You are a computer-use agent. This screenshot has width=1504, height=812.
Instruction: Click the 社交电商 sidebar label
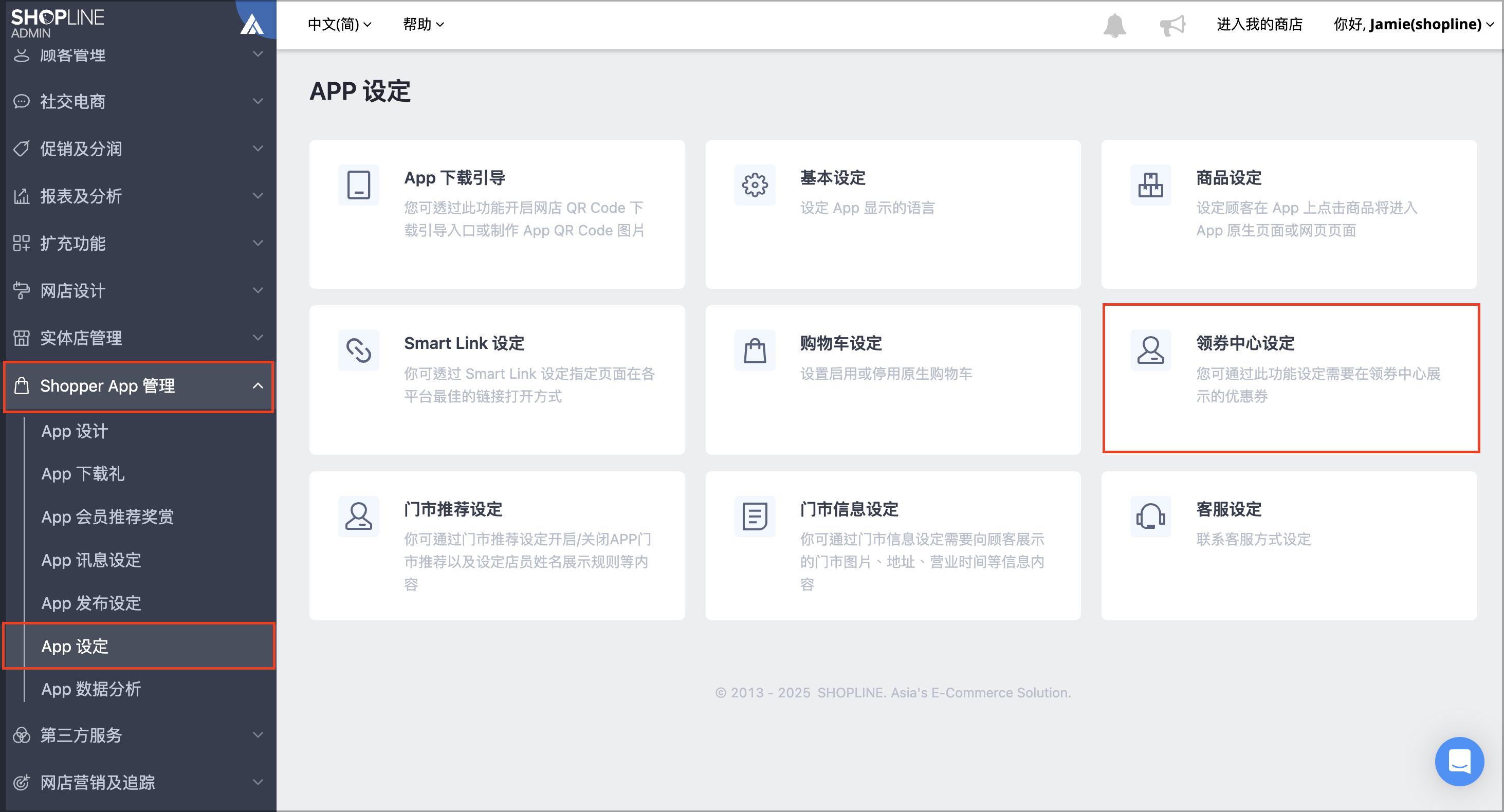[73, 102]
